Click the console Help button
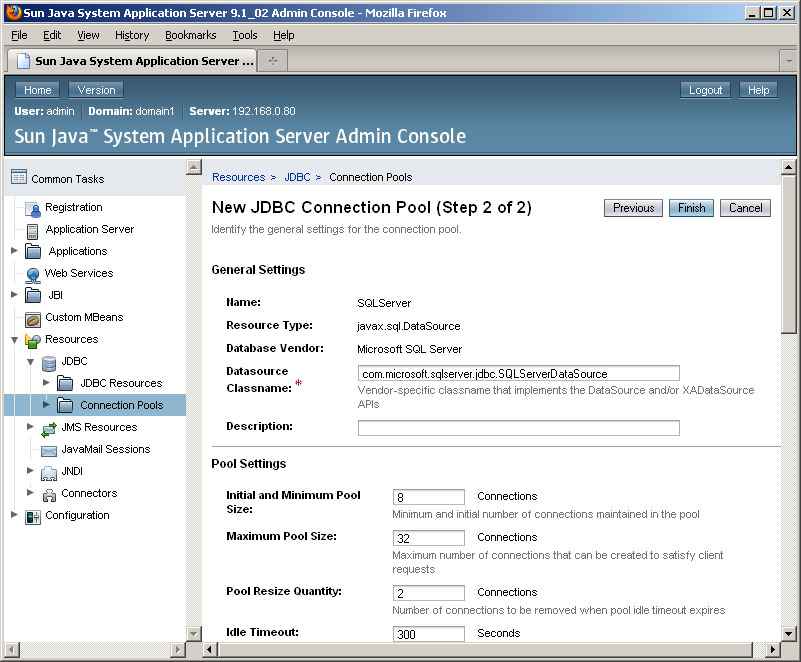Screen dimensions: 801x662 click(758, 90)
